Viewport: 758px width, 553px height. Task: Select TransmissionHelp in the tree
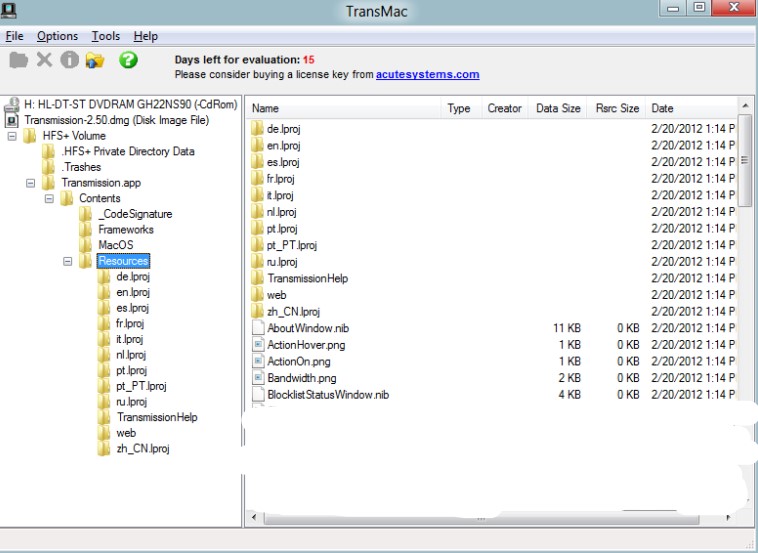pyautogui.click(x=157, y=417)
